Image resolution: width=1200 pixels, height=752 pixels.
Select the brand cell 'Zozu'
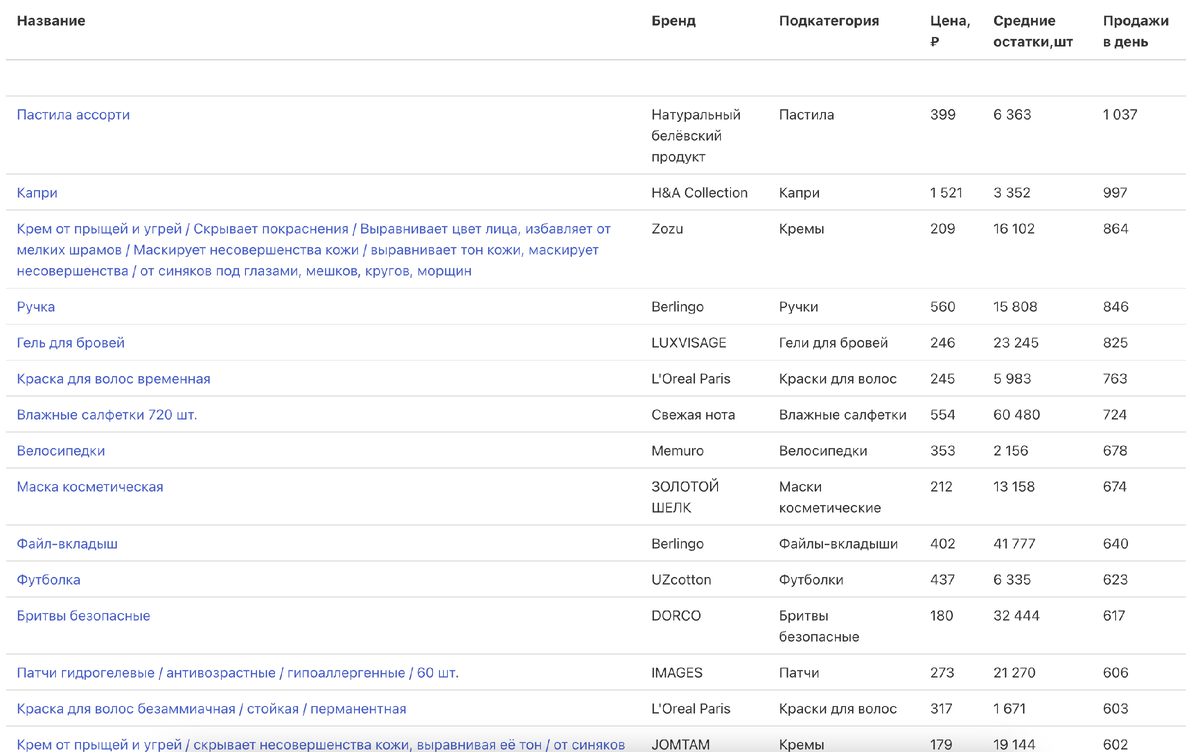tap(667, 229)
